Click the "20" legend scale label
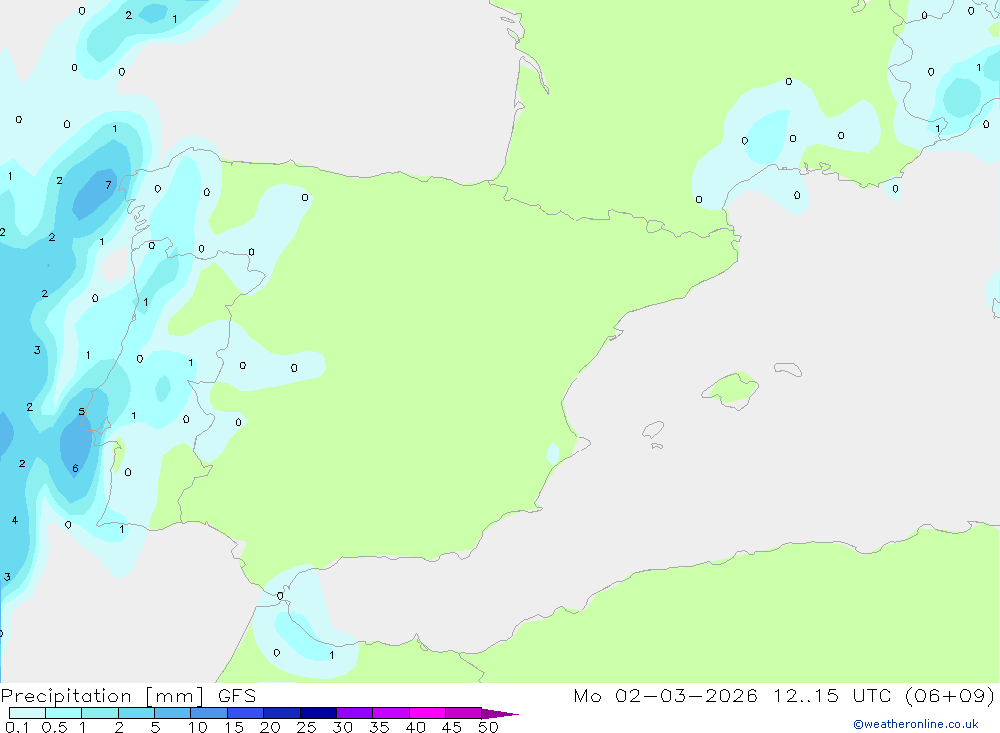 (270, 727)
